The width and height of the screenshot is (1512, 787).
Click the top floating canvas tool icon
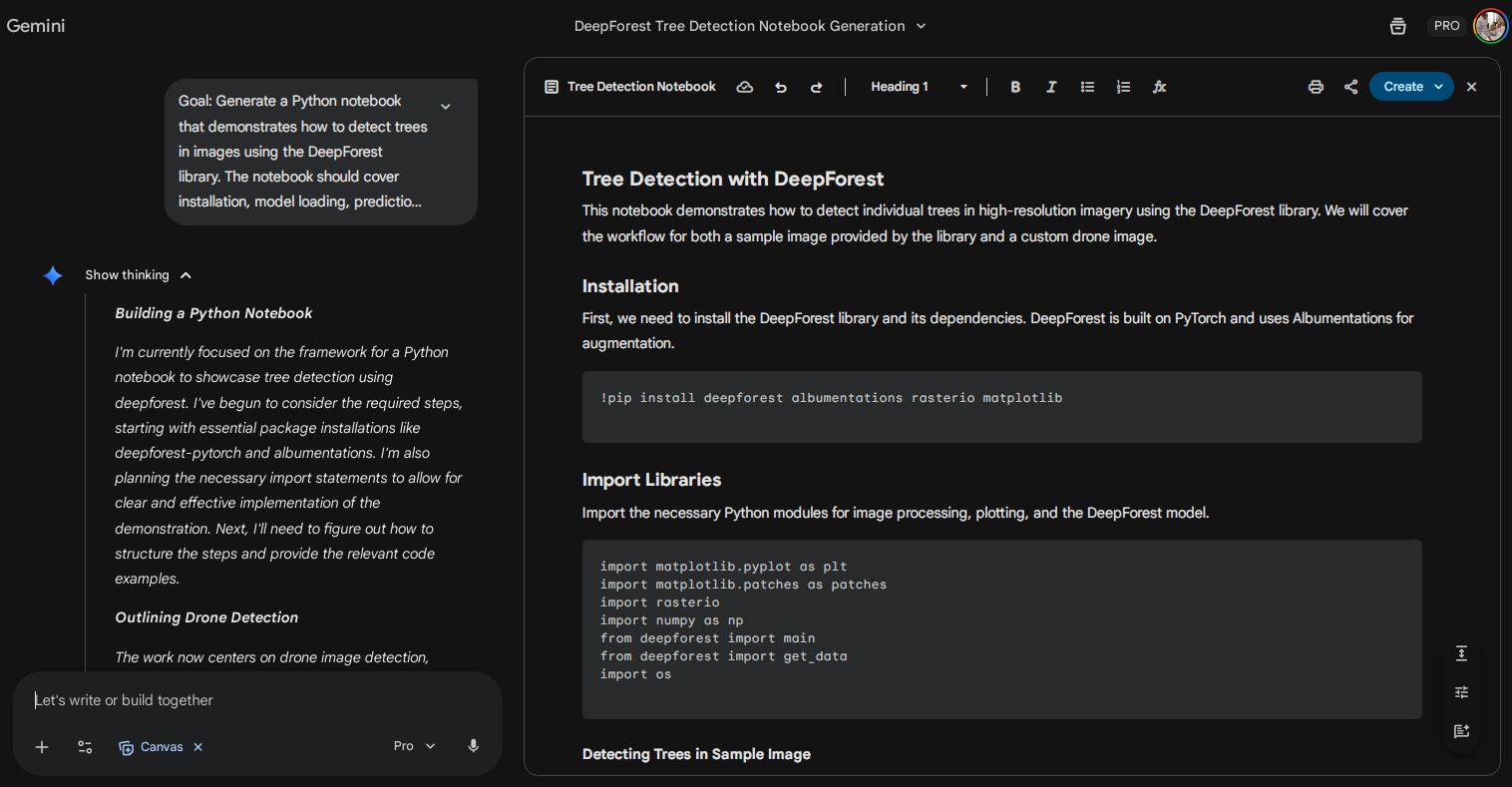coord(1461,653)
